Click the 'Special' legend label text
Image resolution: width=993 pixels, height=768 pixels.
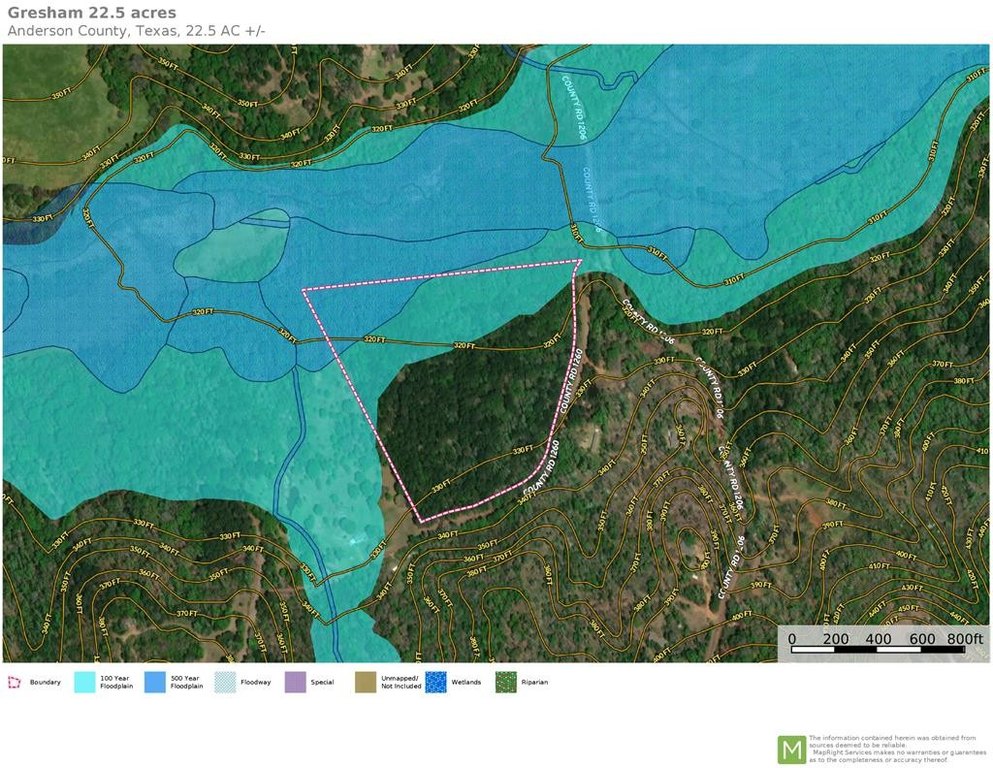[322, 683]
